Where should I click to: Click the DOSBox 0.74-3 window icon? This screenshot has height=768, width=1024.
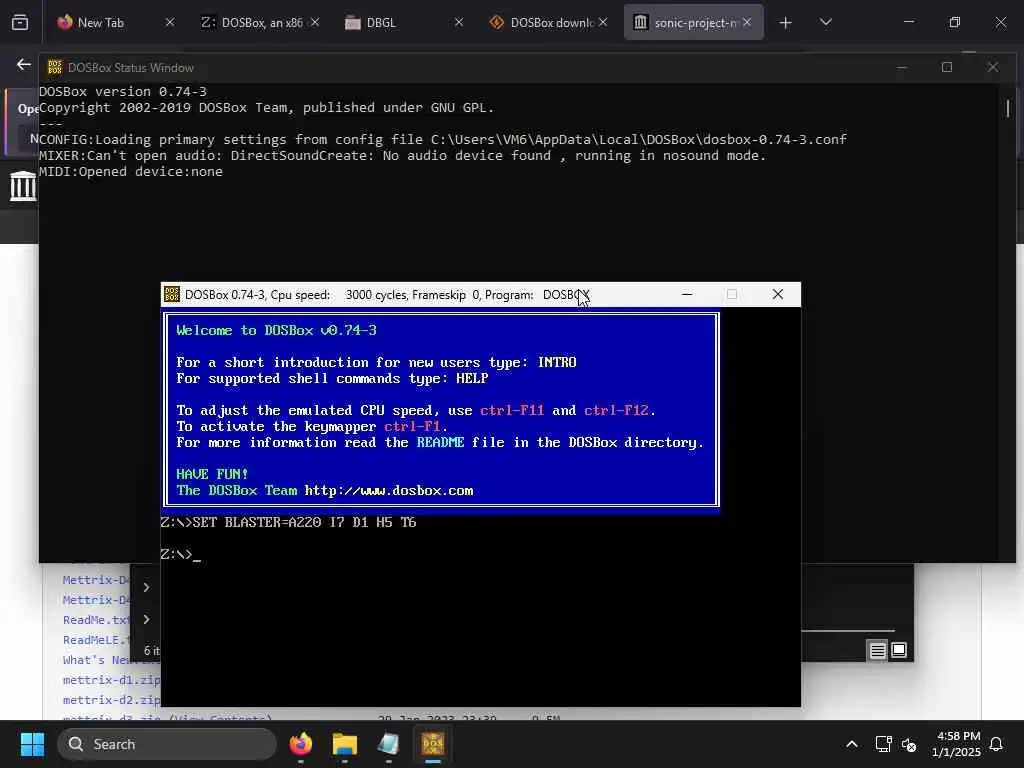click(x=172, y=295)
